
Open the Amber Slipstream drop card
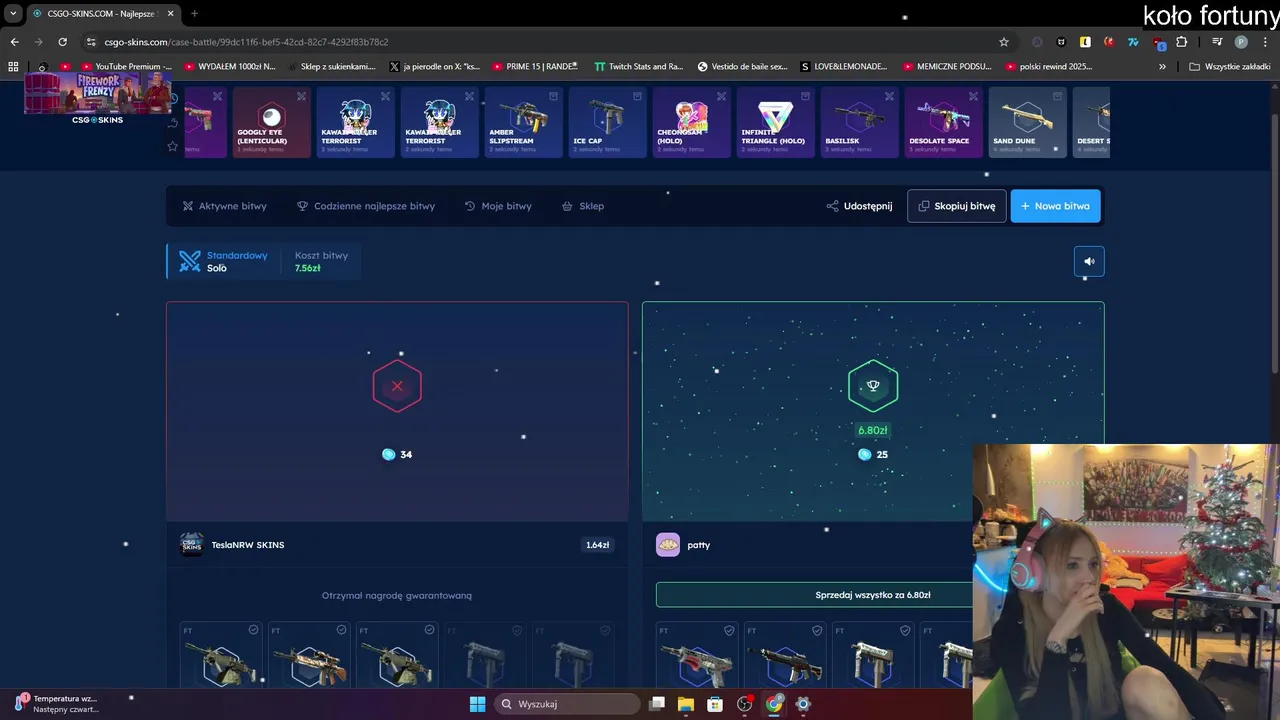pos(524,122)
